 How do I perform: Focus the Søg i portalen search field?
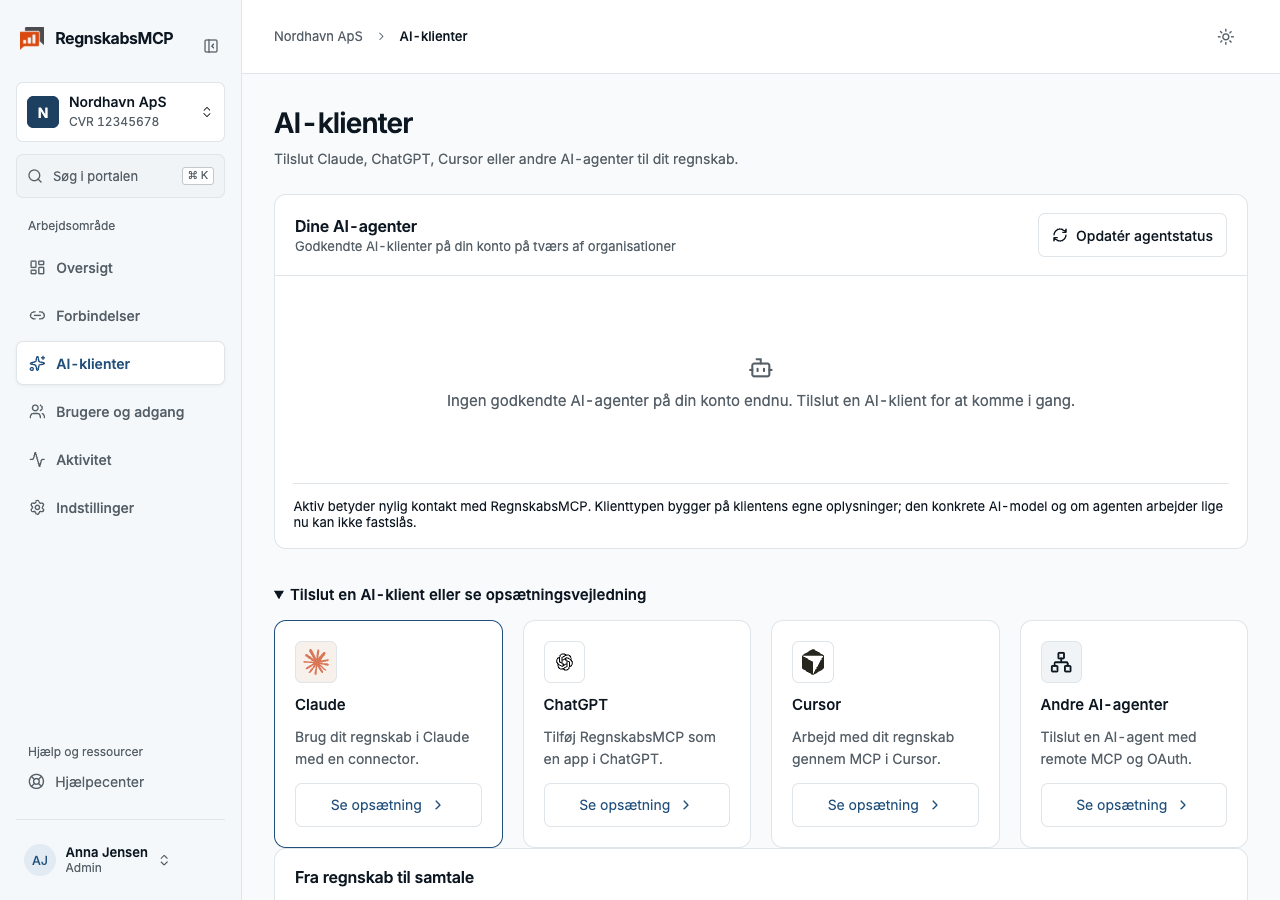120,176
